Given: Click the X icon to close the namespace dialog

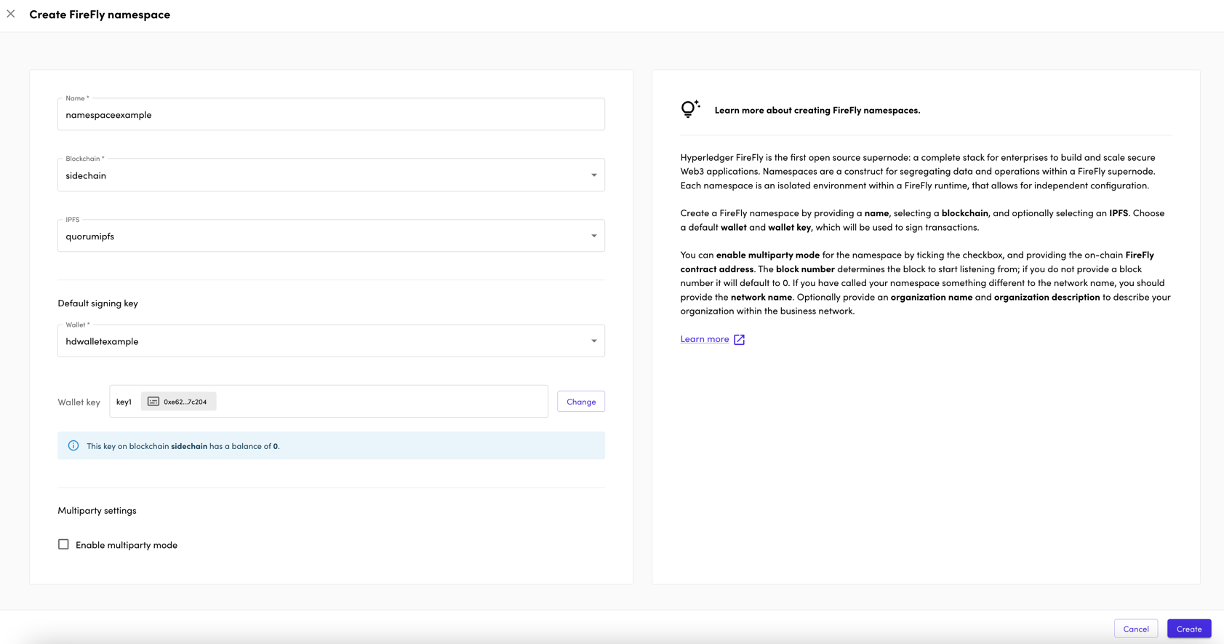Looking at the screenshot, I should coord(10,14).
